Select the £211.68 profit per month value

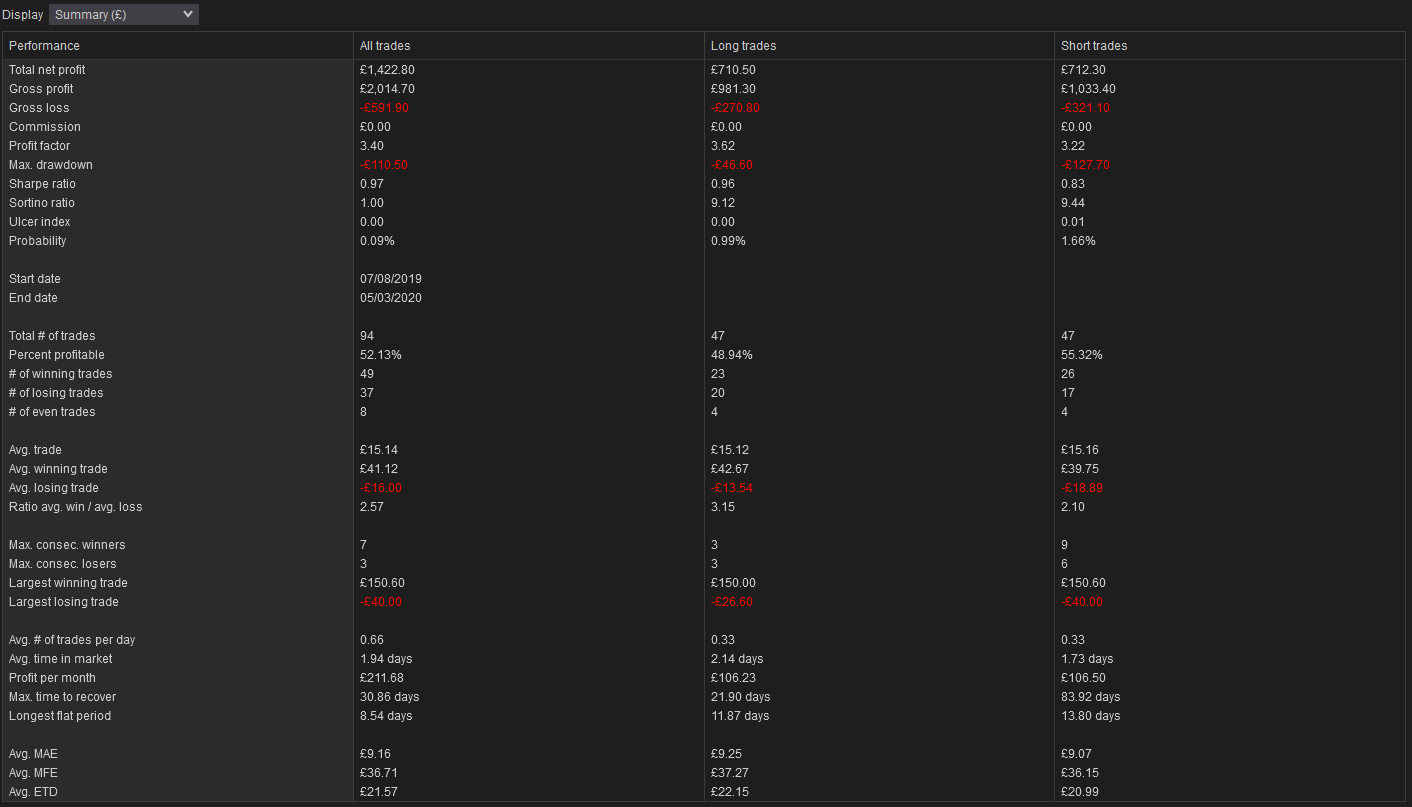click(x=381, y=678)
